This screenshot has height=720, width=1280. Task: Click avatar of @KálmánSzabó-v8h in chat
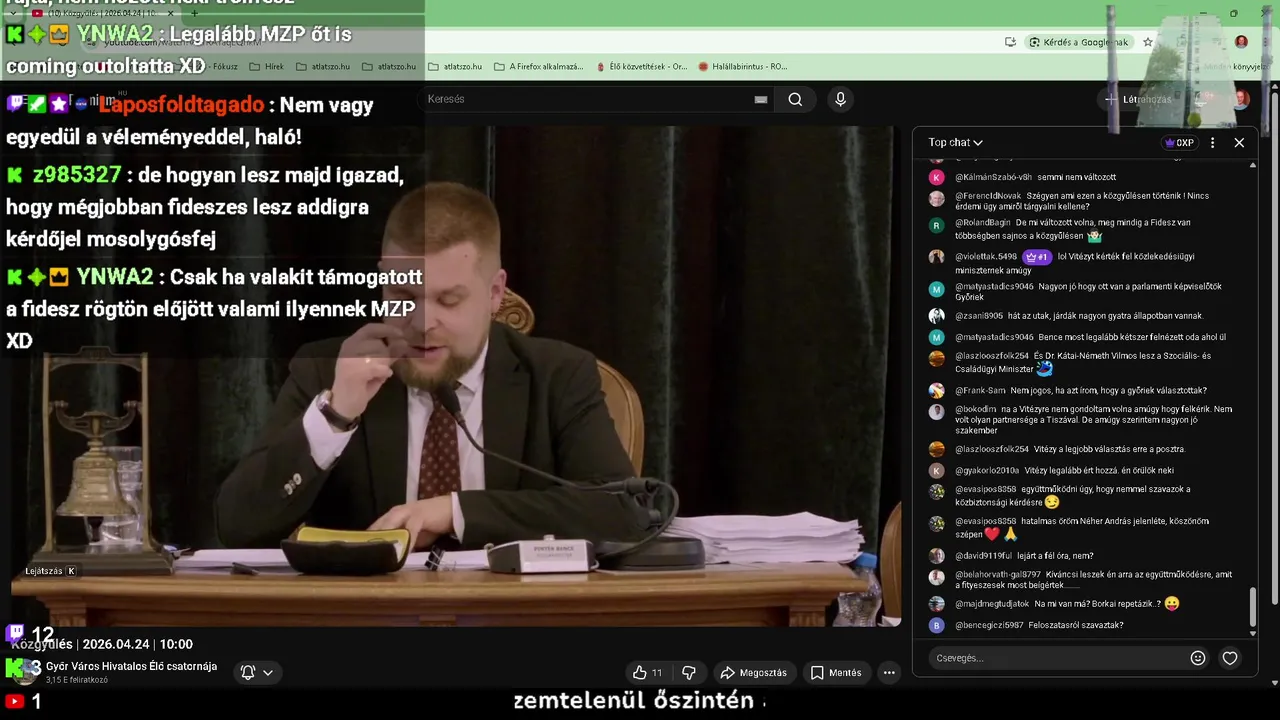[936, 177]
